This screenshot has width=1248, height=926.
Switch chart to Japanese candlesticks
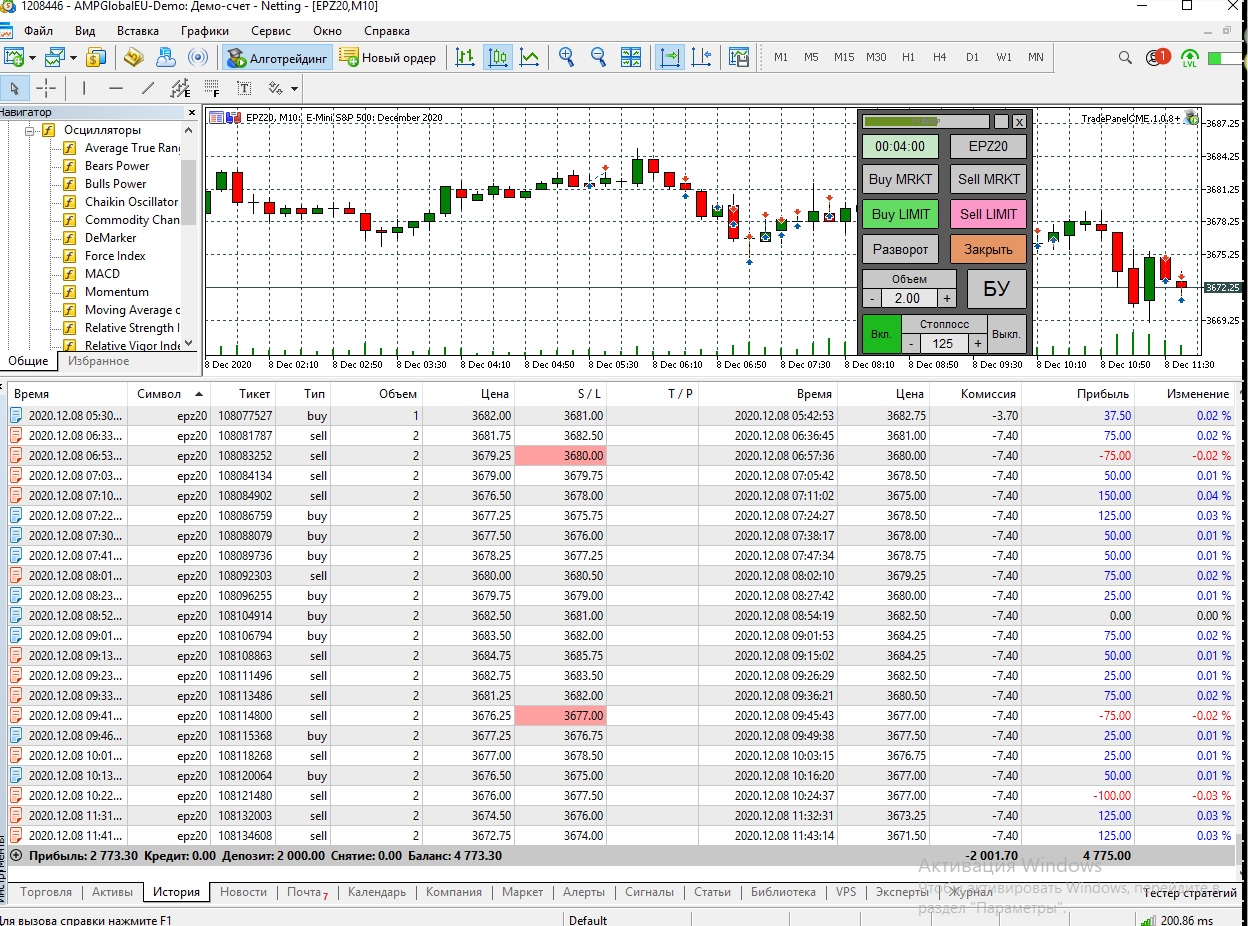tap(498, 57)
